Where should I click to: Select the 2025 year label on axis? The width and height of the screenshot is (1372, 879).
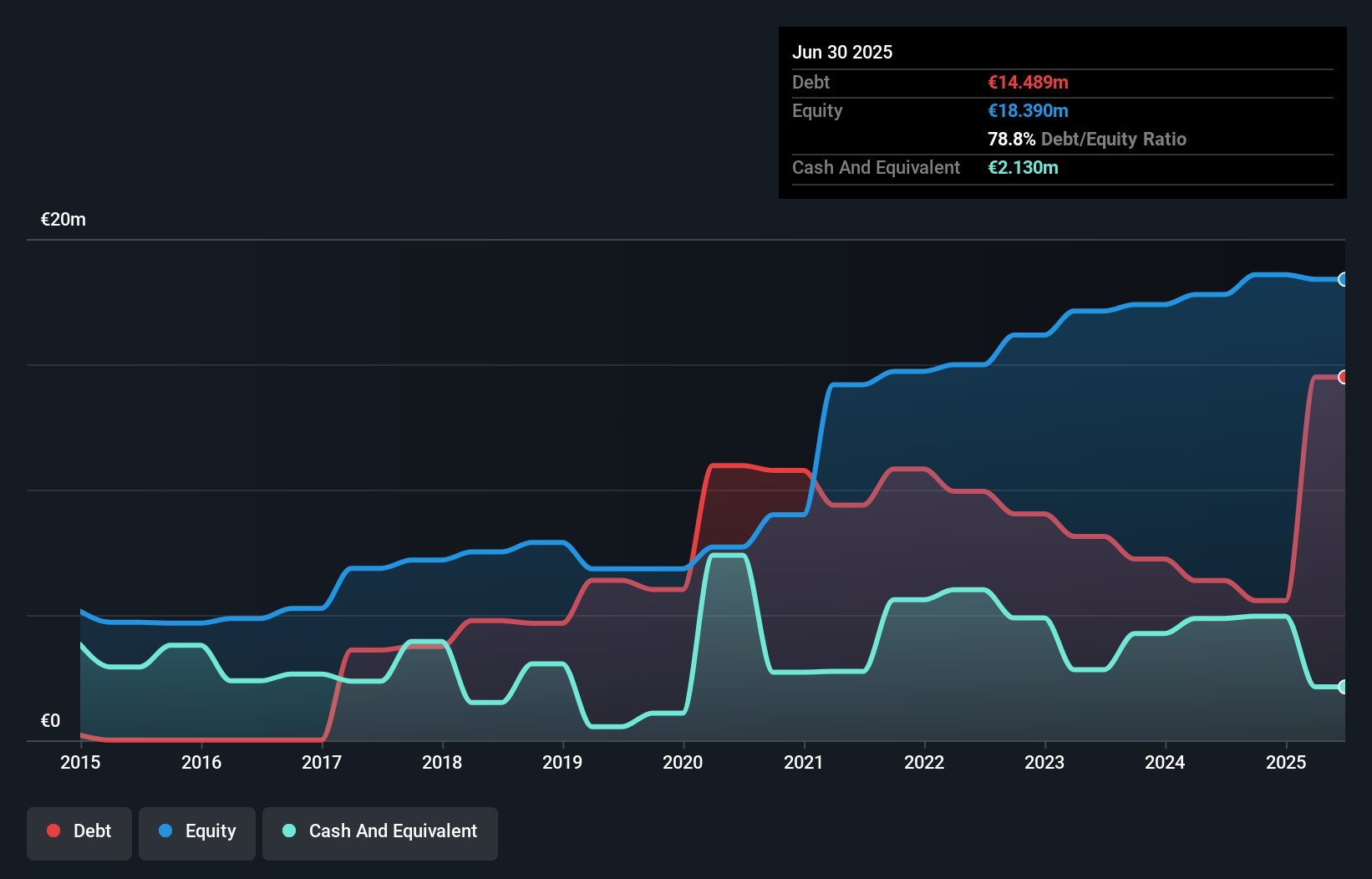pos(1286,762)
